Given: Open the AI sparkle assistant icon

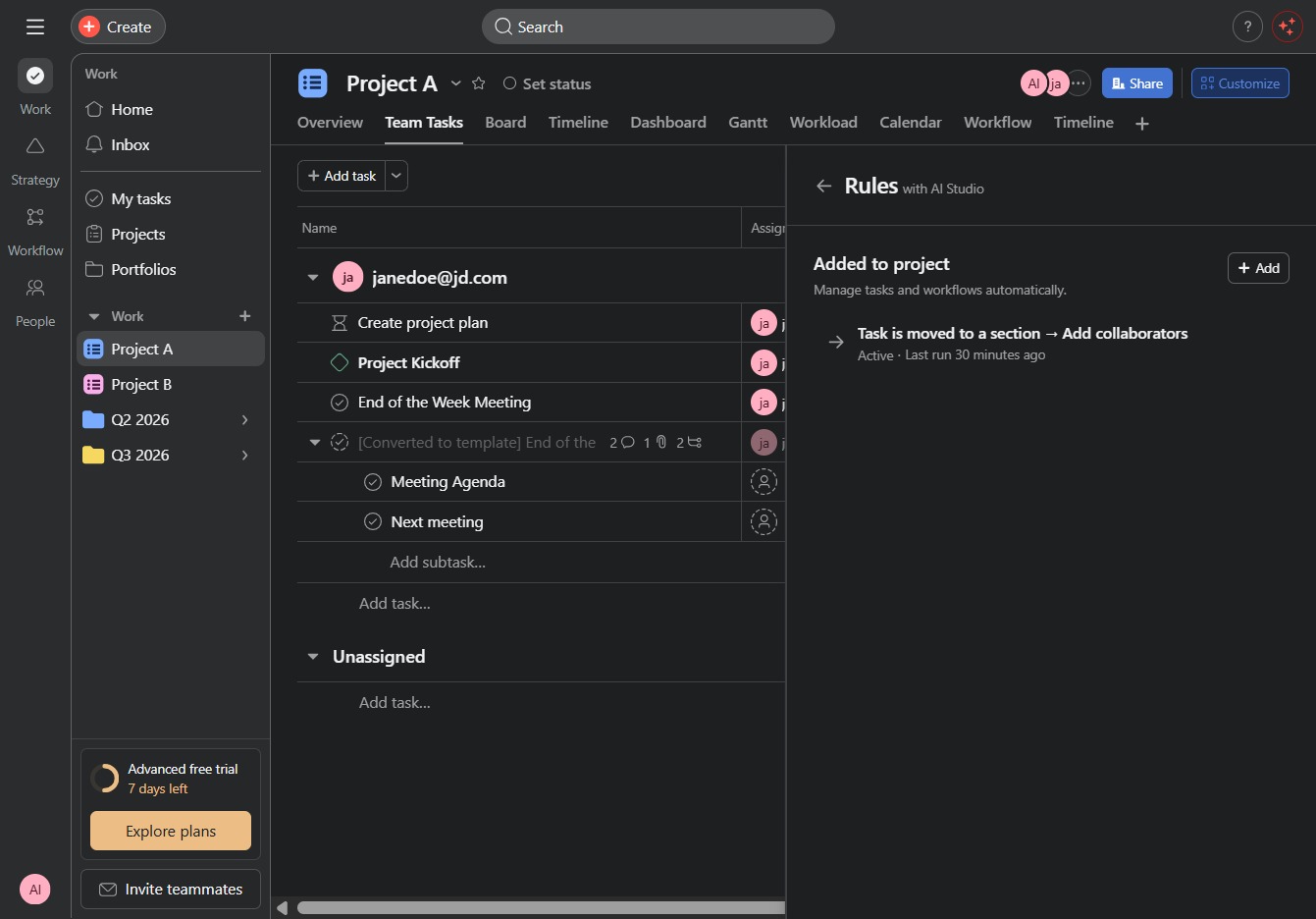Looking at the screenshot, I should point(1287,27).
